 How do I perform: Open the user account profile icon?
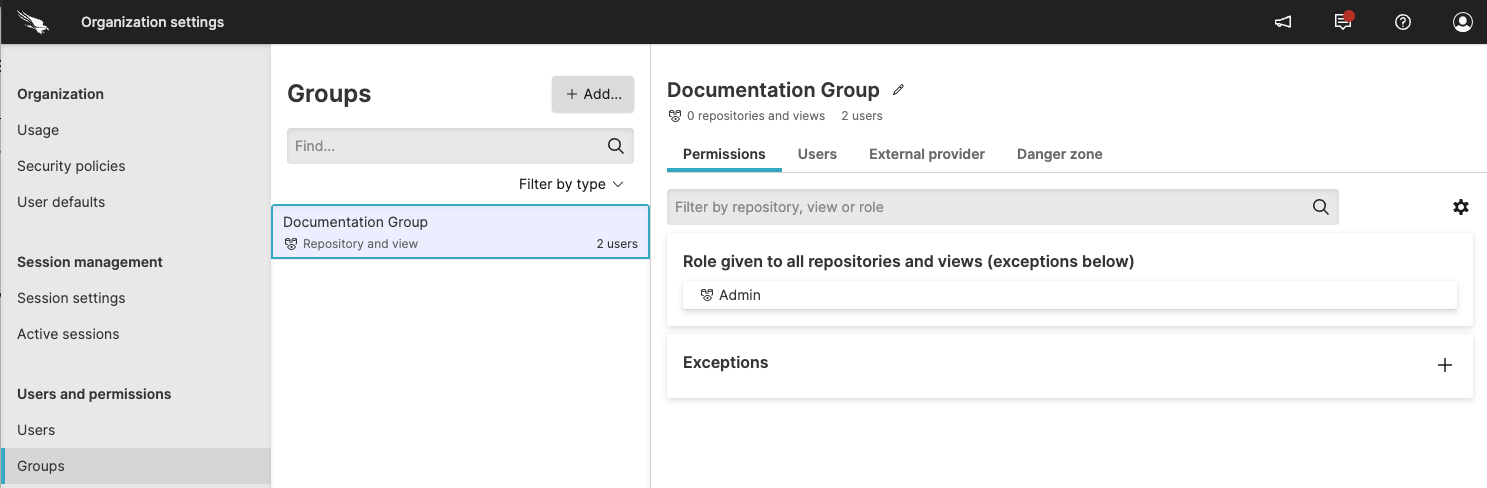(1463, 22)
